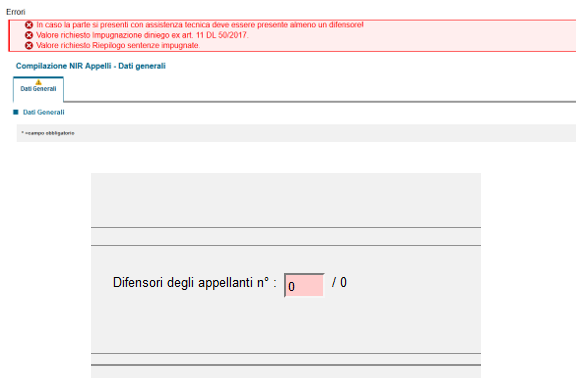Select the 'Impugnazione diniego ex art. 11' error
This screenshot has height=378, width=580.
point(142,35)
